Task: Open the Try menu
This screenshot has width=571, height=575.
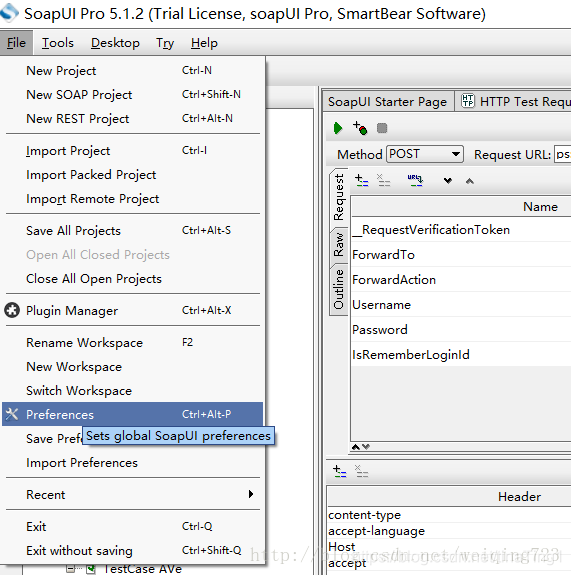Action: pyautogui.click(x=165, y=43)
